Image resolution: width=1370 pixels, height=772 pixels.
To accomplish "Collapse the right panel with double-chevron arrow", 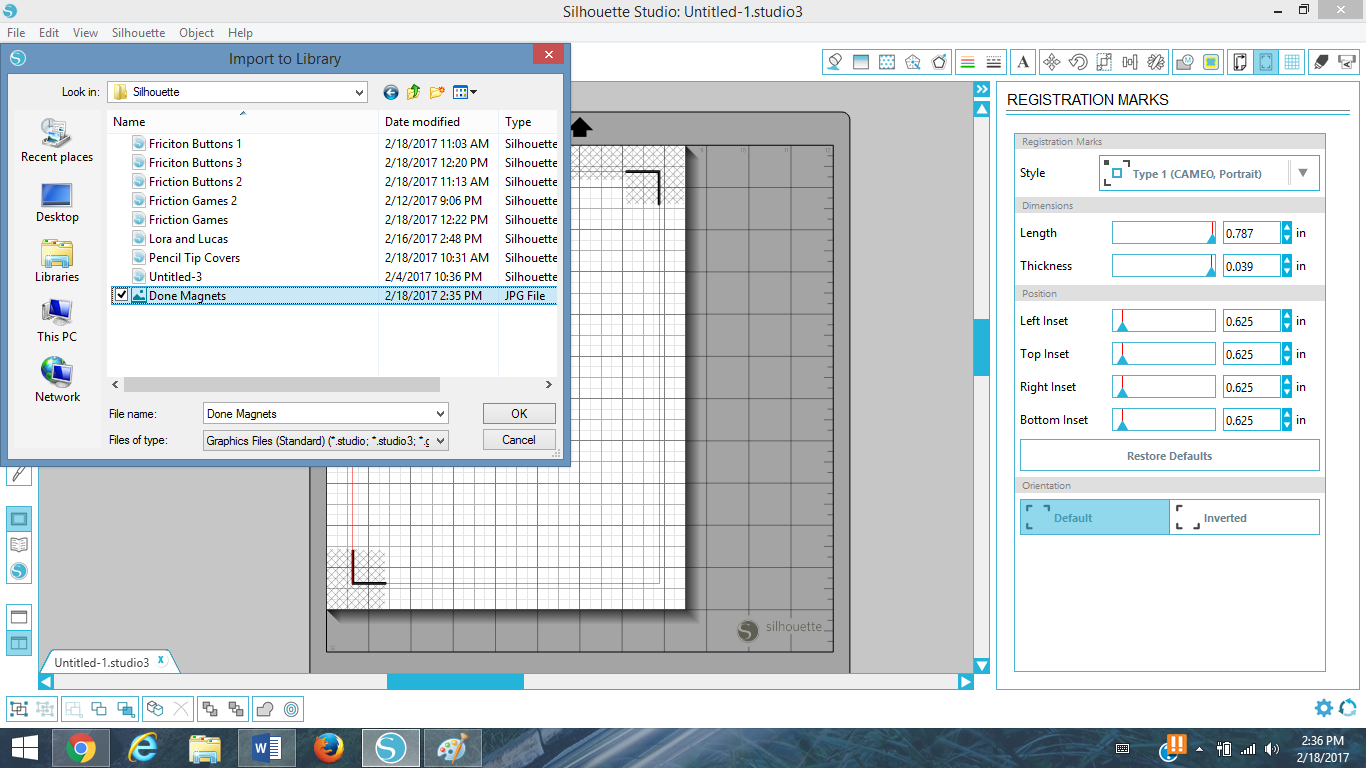I will point(982,90).
